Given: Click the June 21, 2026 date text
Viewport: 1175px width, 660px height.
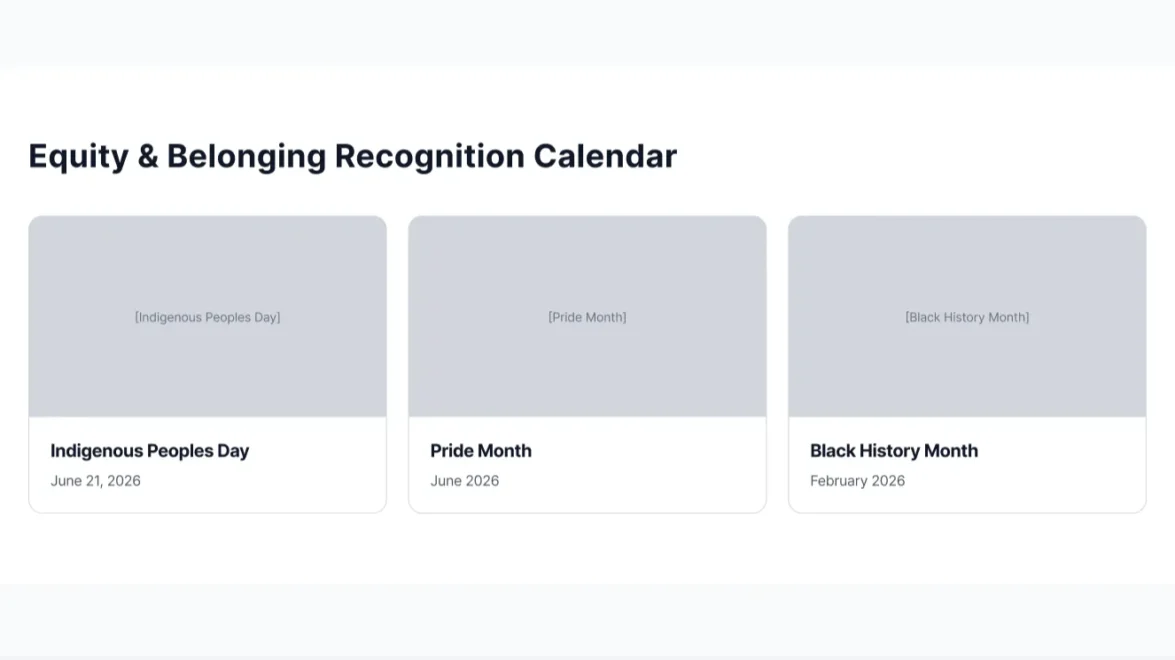Looking at the screenshot, I should 96,481.
